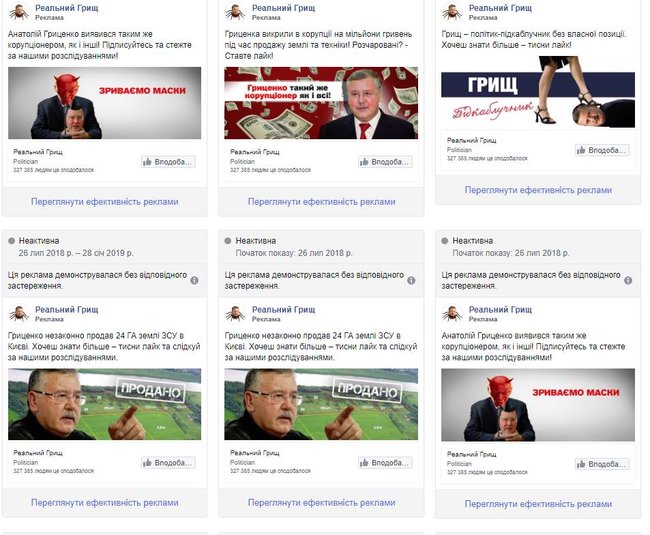Click Вподоба under the bottom right devil mask ad

[x=602, y=464]
